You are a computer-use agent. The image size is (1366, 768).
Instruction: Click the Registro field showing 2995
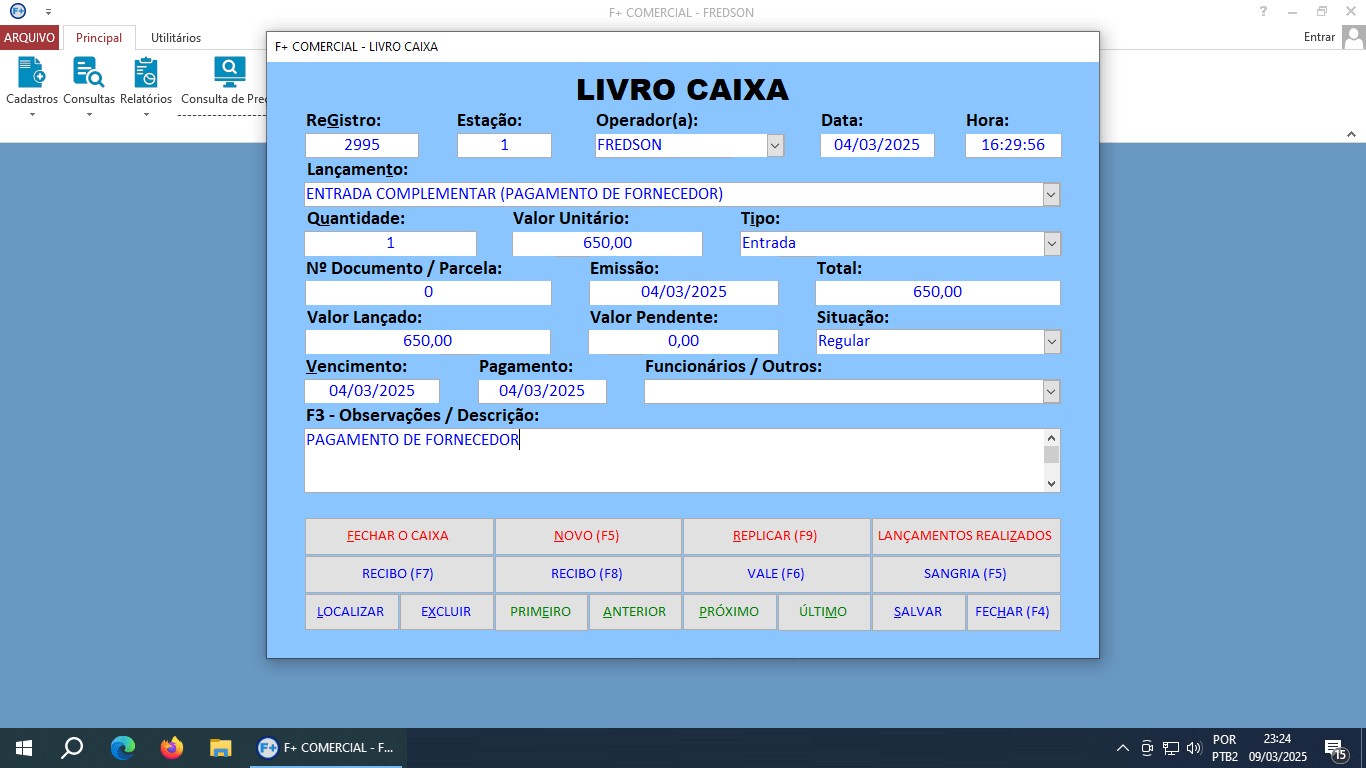(362, 145)
